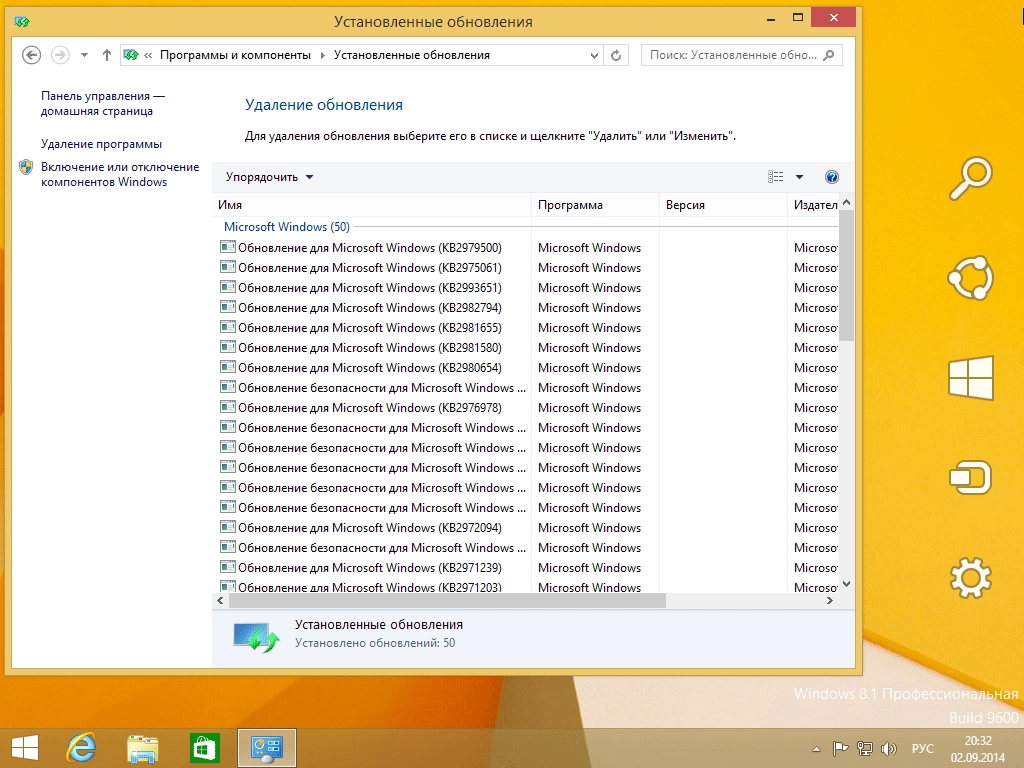Open the clock showing 20:32
This screenshot has width=1024, height=768.
(x=978, y=749)
